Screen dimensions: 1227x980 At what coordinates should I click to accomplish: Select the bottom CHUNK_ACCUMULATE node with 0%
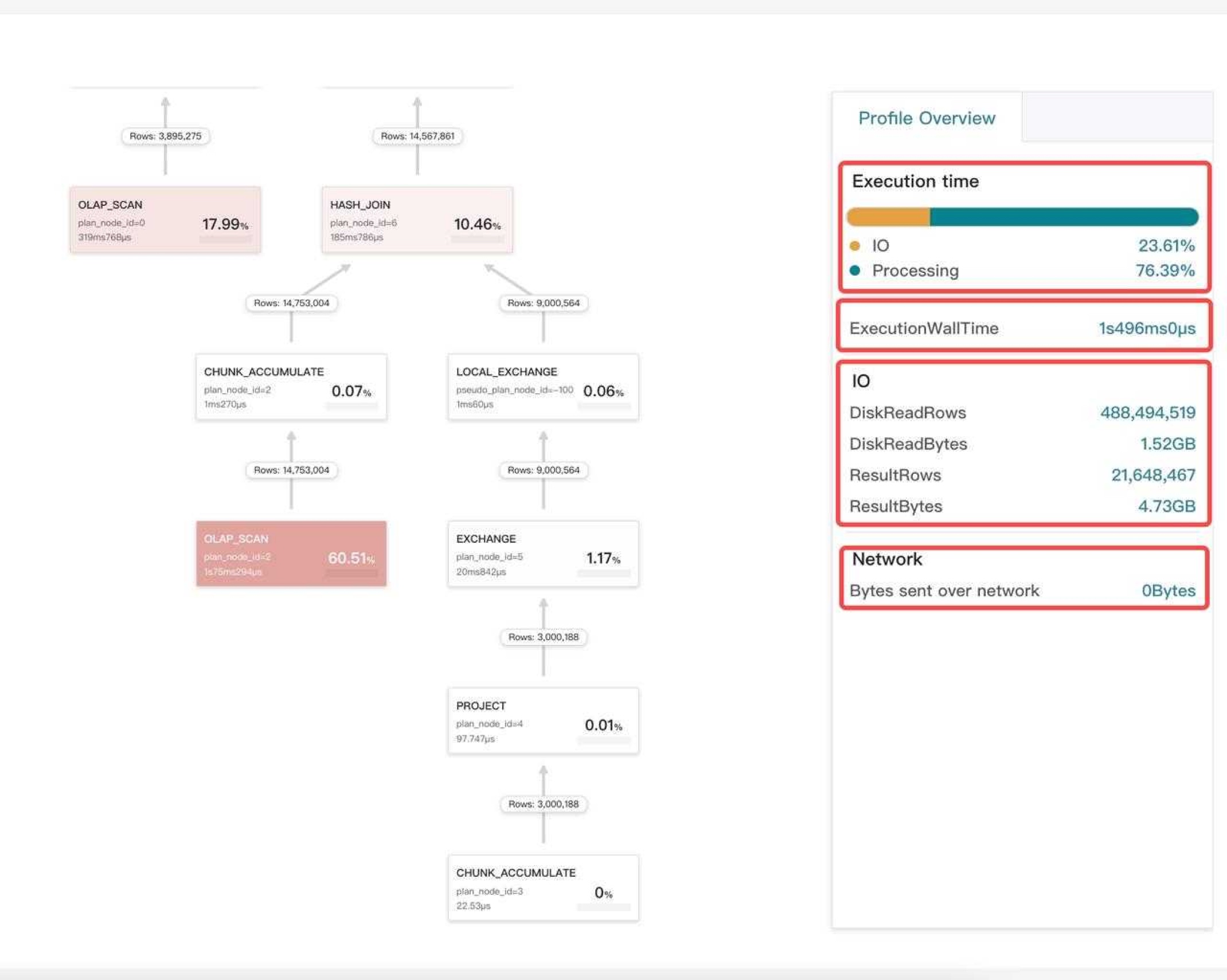543,888
